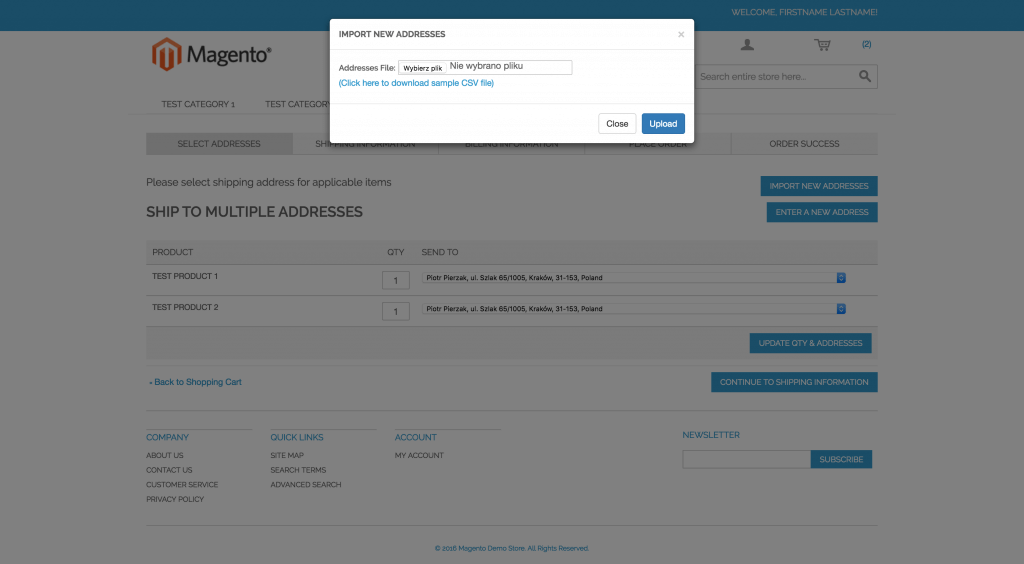This screenshot has height=564, width=1024.
Task: Click Enter a New Address button
Action: click(822, 212)
